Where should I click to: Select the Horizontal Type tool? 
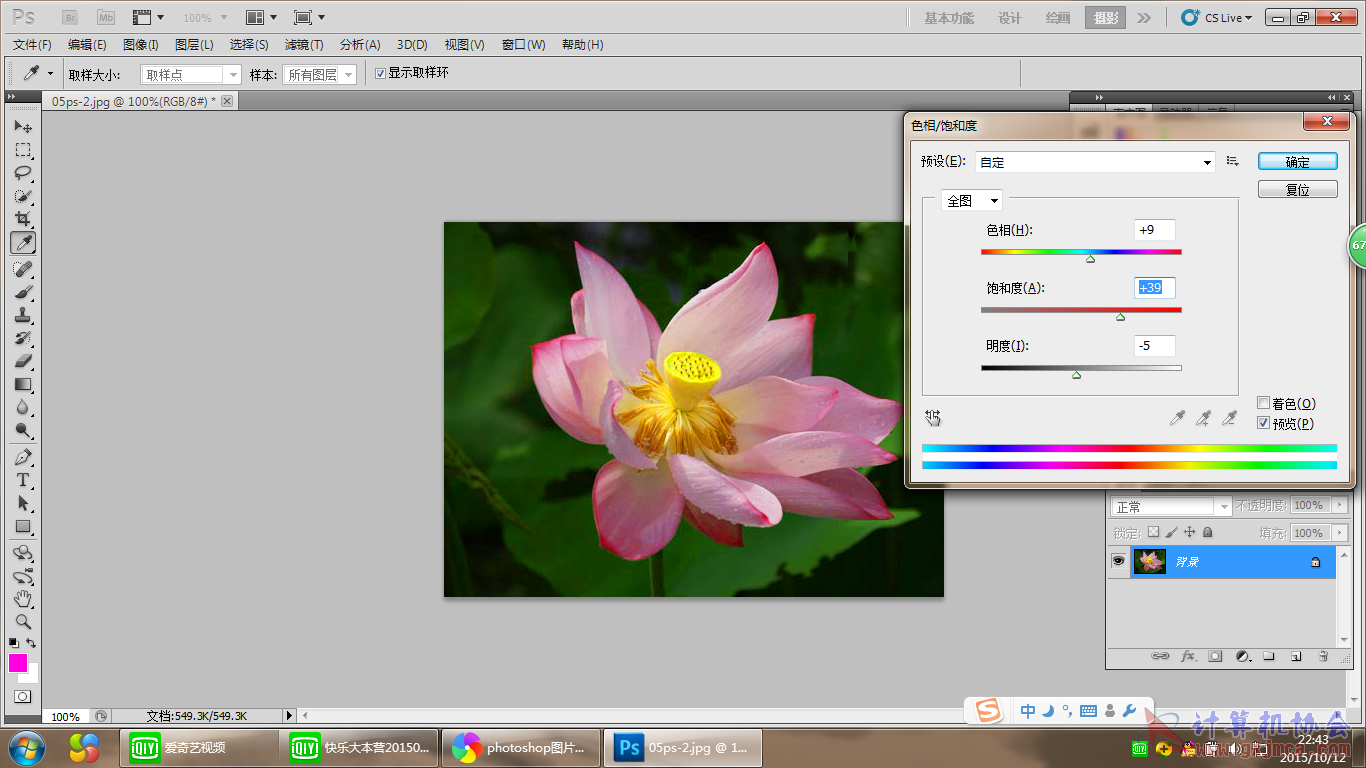23,480
